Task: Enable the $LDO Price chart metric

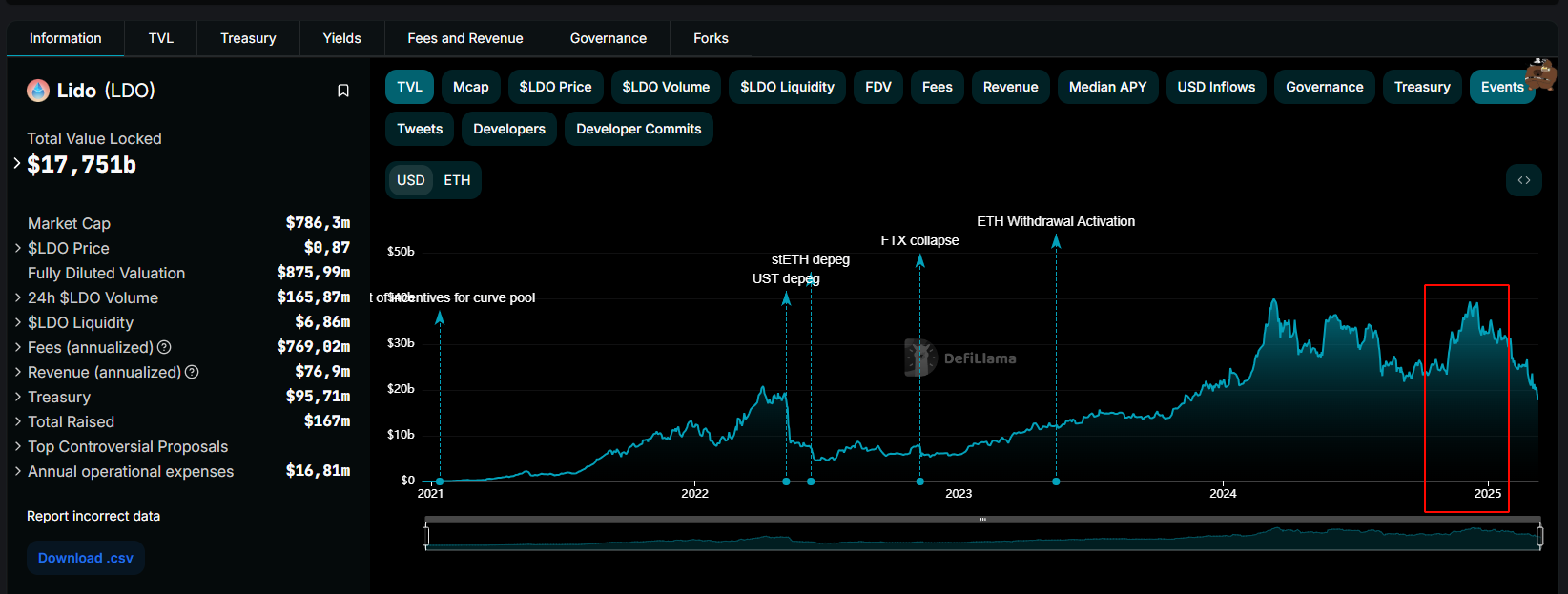Action: [x=556, y=87]
